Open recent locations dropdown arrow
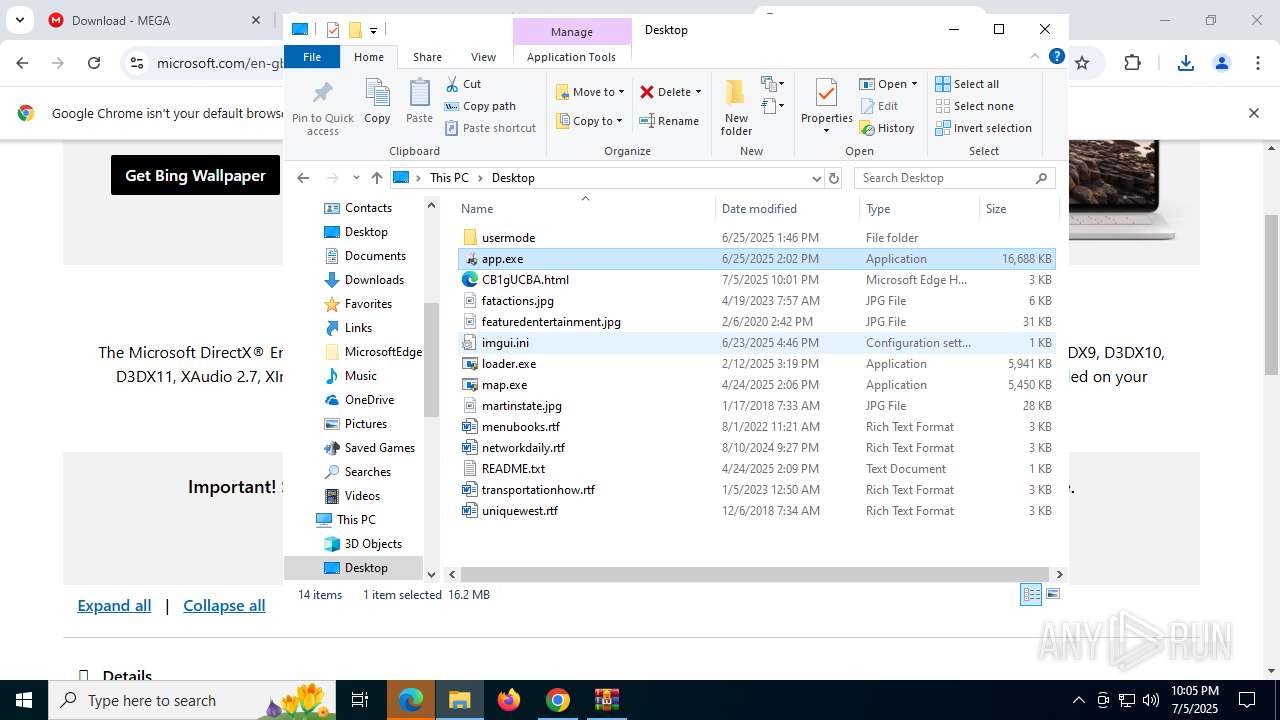This screenshot has height=720, width=1280. click(356, 178)
